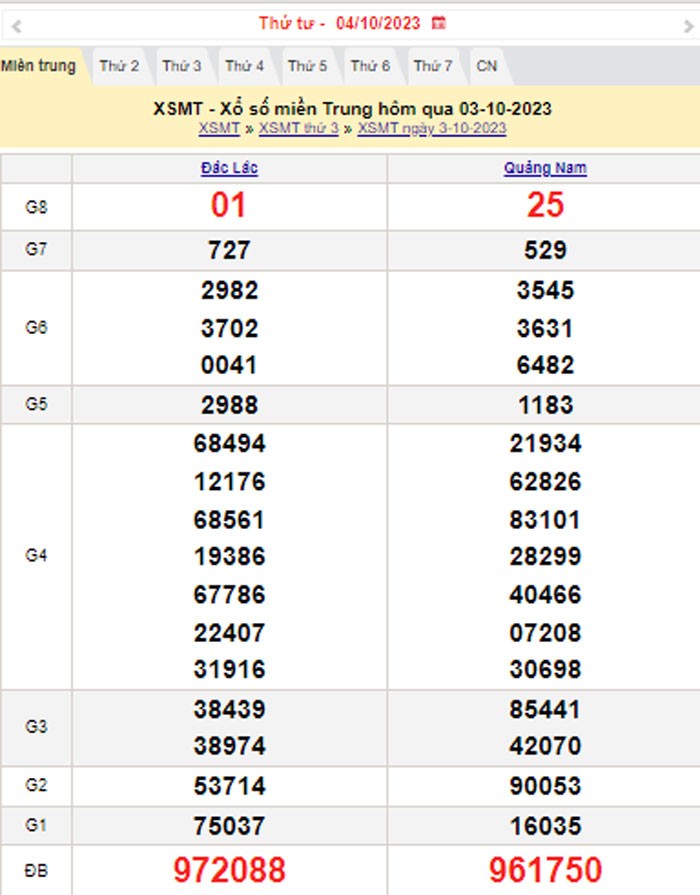Select the Thứ 6 tab
The height and width of the screenshot is (895, 700).
click(x=370, y=66)
